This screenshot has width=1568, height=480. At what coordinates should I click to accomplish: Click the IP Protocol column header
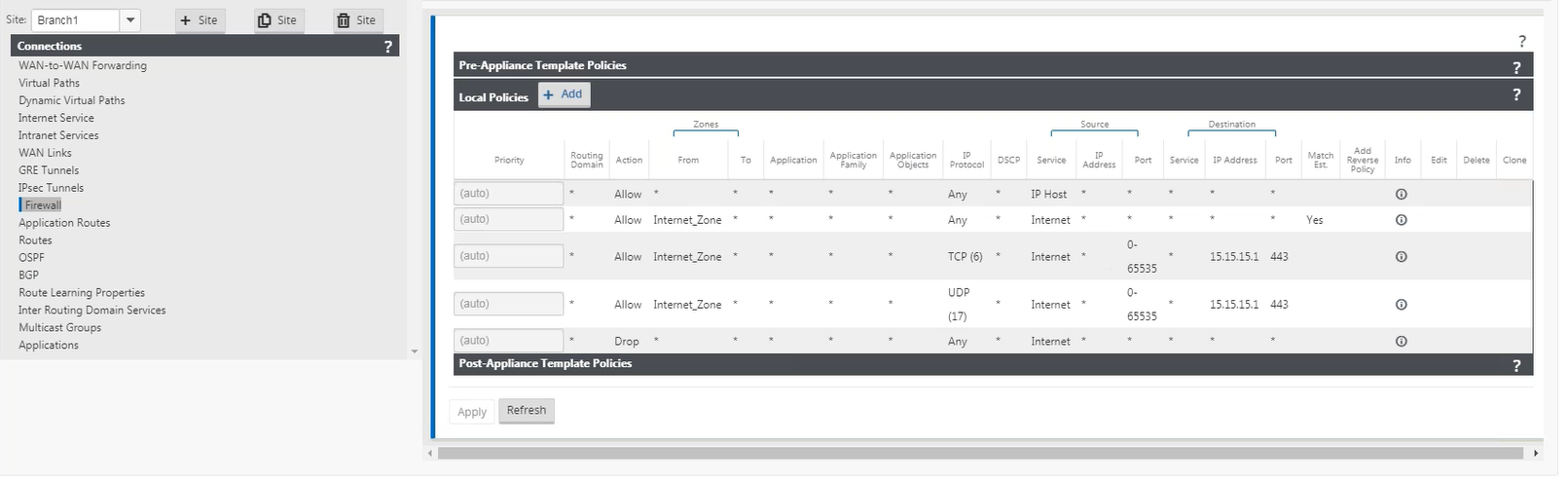(x=966, y=161)
